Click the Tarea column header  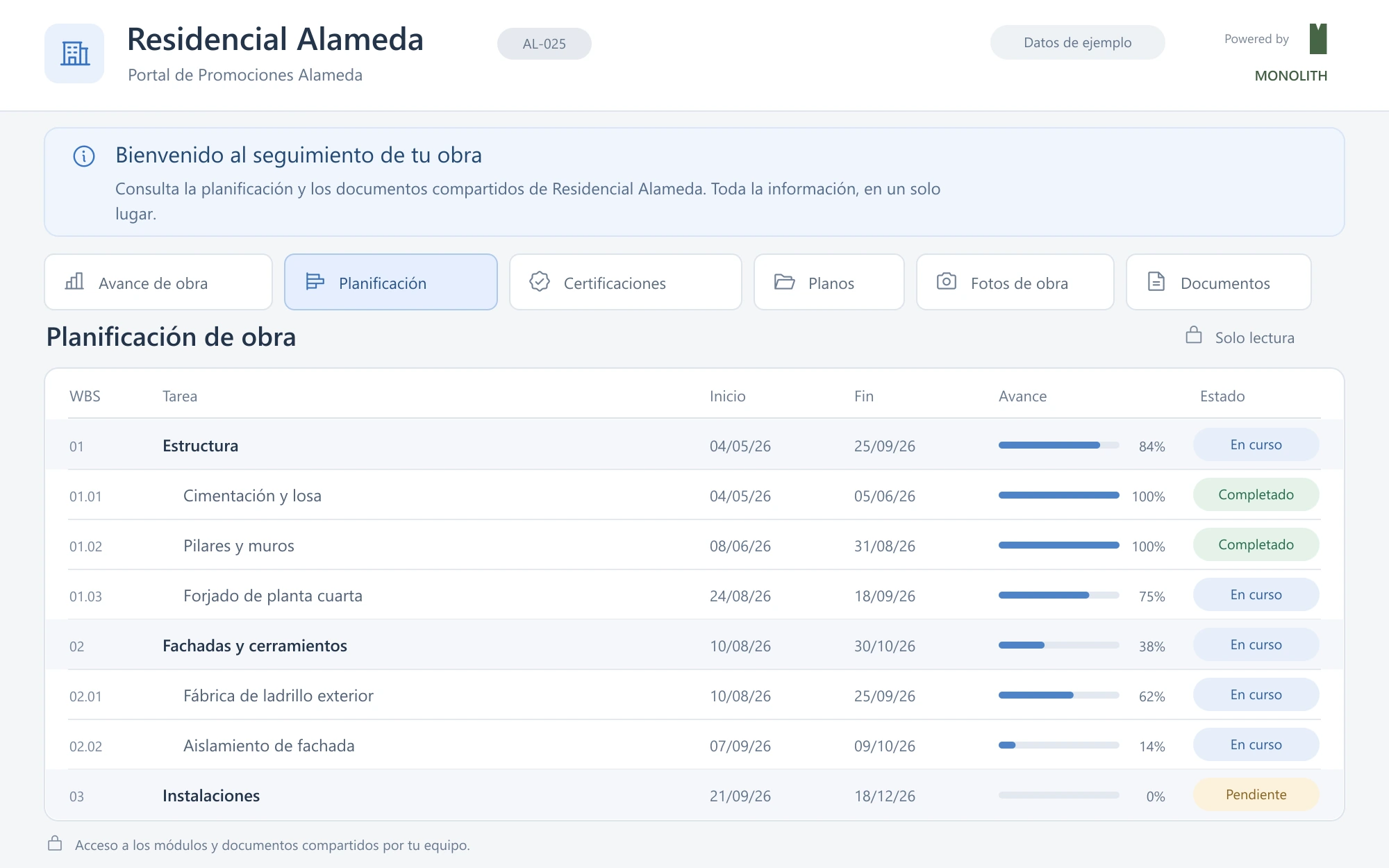point(180,397)
